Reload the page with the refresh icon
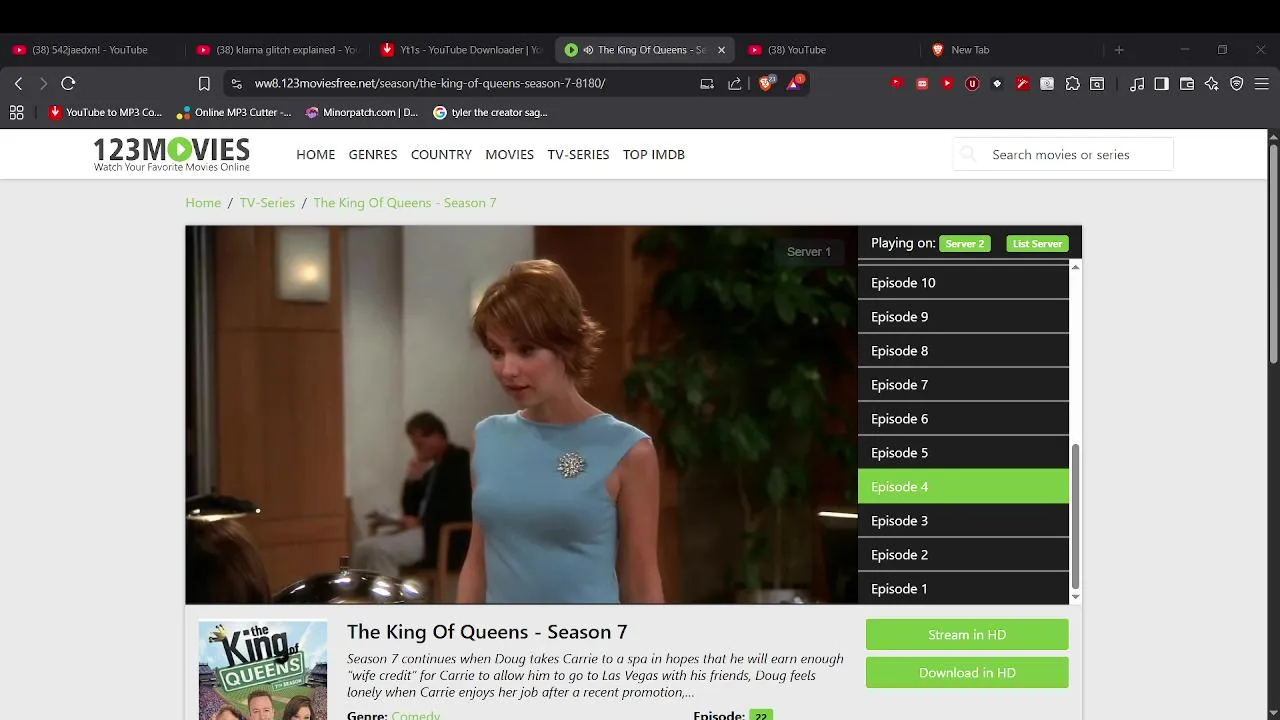The width and height of the screenshot is (1280, 720). pos(68,84)
